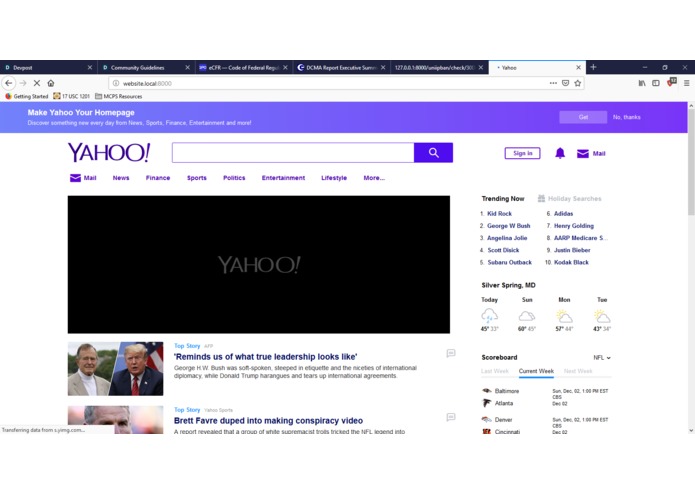695x494 pixels.
Task: Open Mail envelope in the navigation bar
Action: pos(75,178)
